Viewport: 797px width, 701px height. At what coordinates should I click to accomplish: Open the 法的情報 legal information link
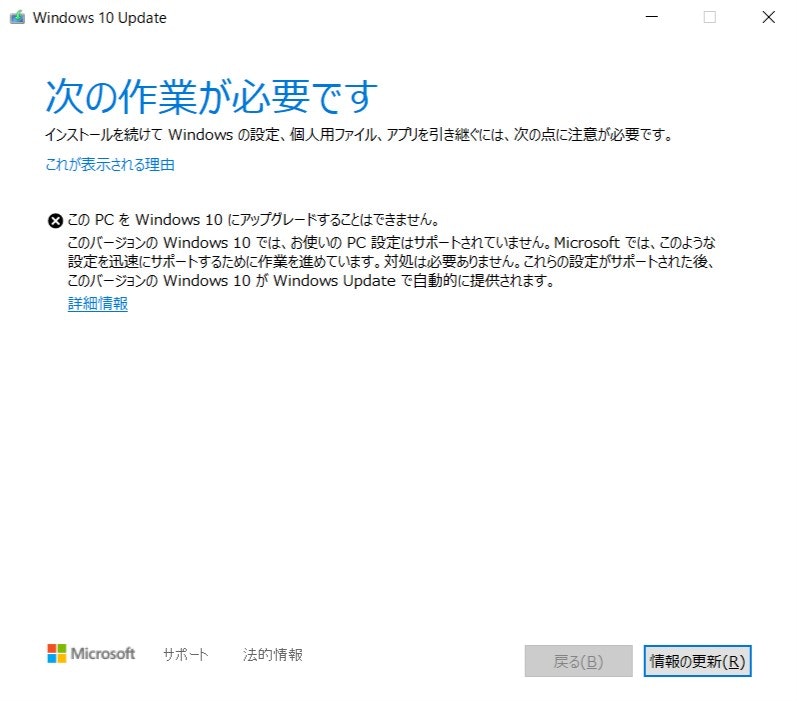coord(272,654)
